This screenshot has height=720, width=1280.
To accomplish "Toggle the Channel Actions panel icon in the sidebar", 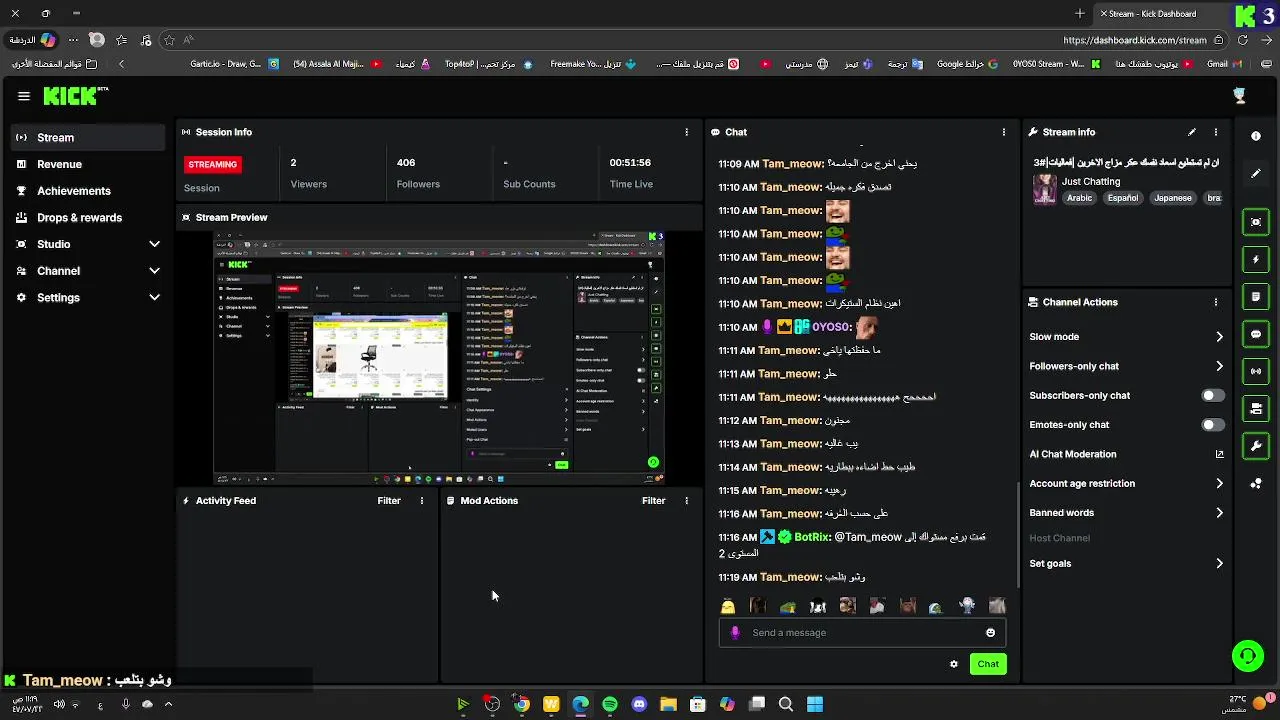I will (x=1256, y=408).
